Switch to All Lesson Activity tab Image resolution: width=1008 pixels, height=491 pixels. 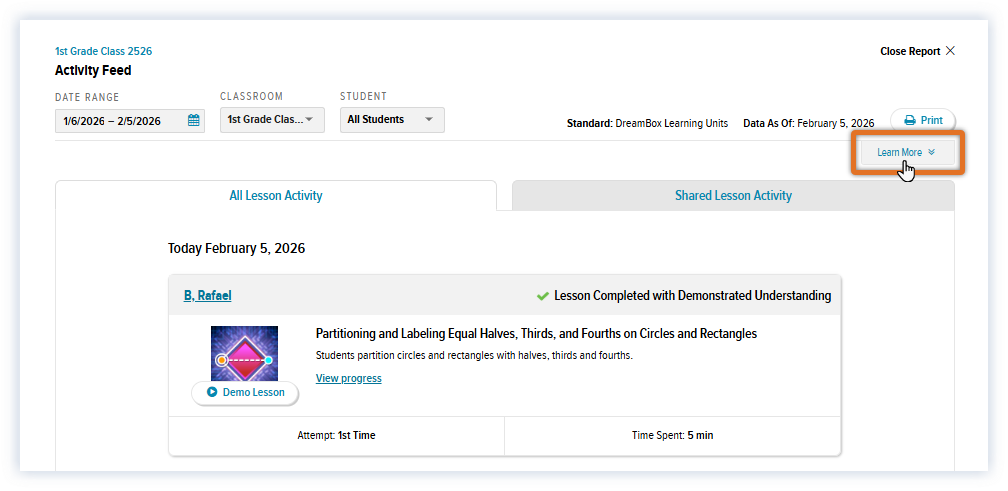pos(276,195)
